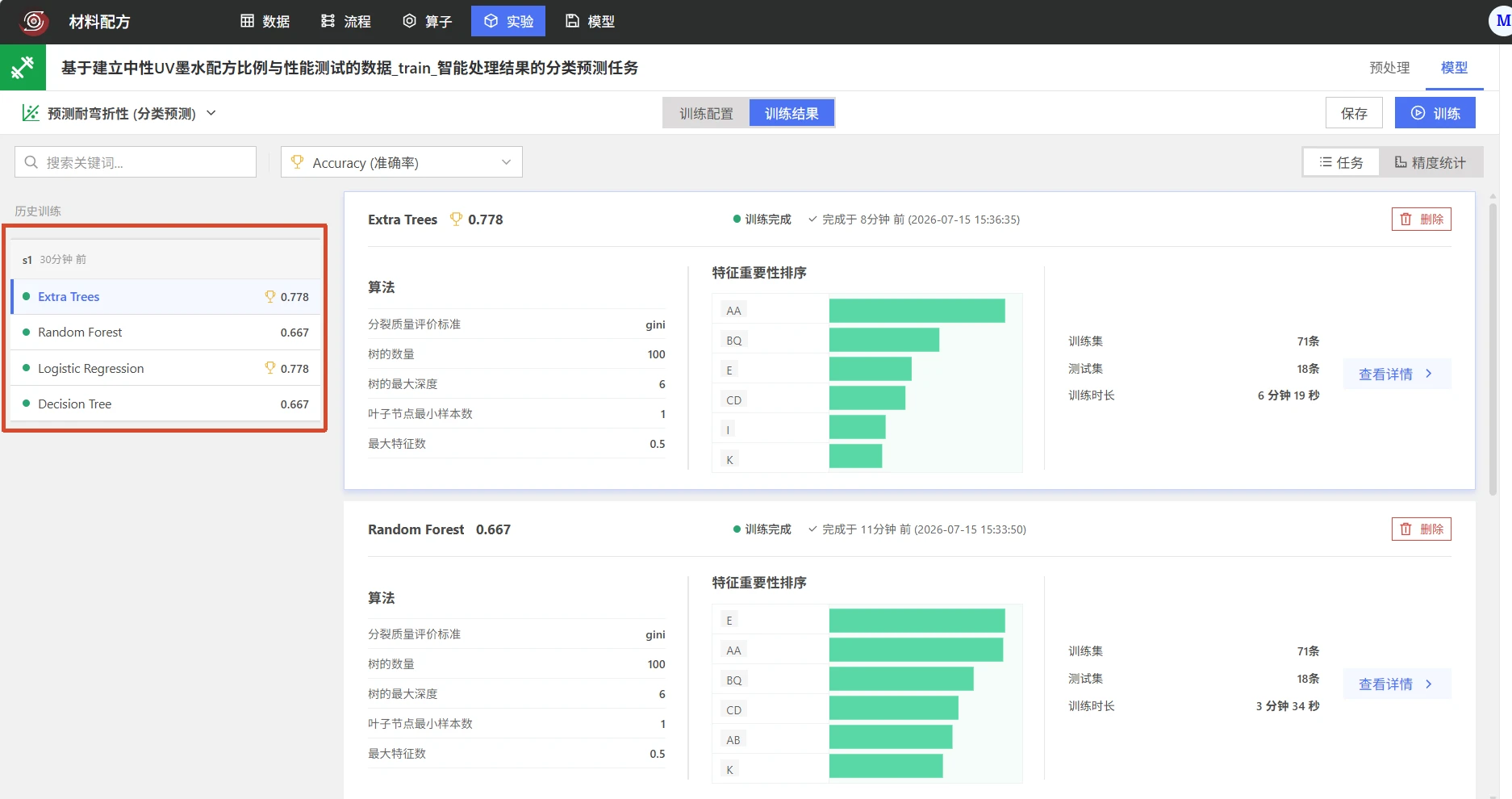This screenshot has width=1512, height=799.
Task: Click the green experiment task icon
Action: click(x=23, y=68)
